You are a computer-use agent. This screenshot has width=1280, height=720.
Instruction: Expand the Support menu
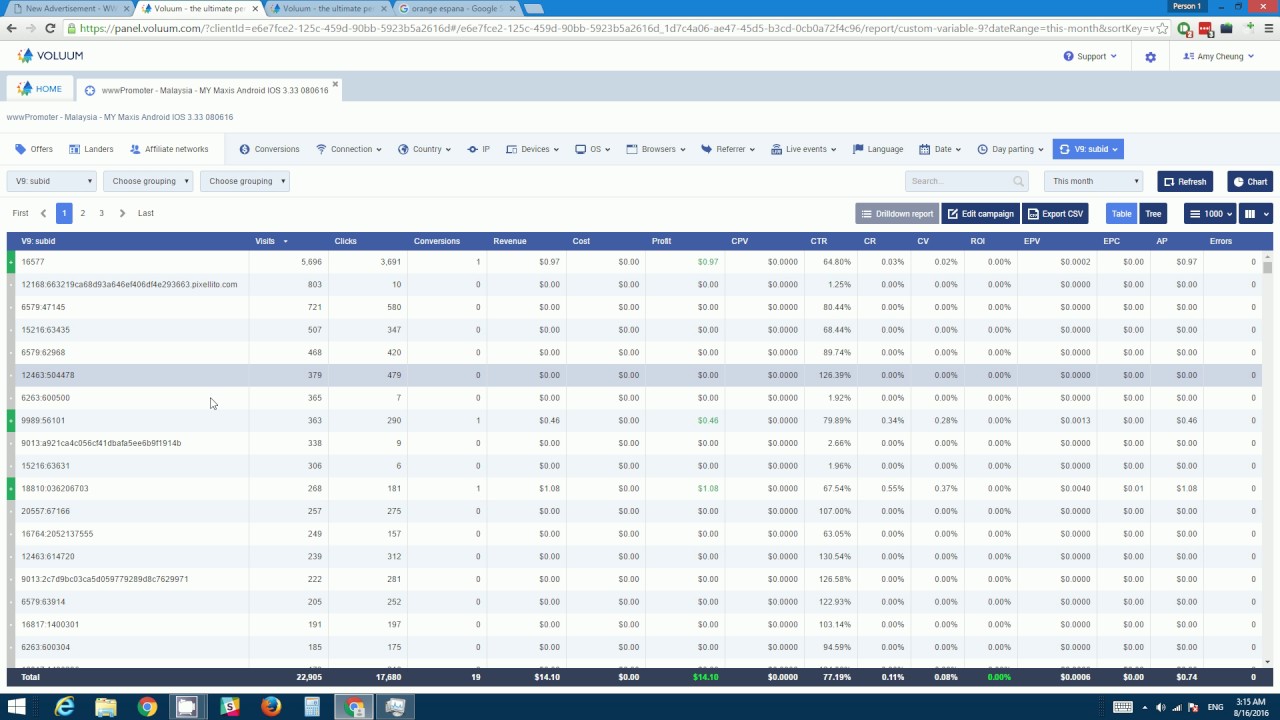tap(1090, 56)
